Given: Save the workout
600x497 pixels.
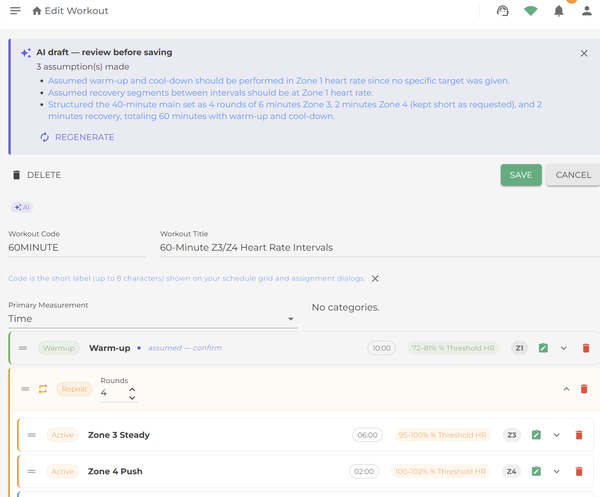Looking at the screenshot, I should (x=521, y=175).
